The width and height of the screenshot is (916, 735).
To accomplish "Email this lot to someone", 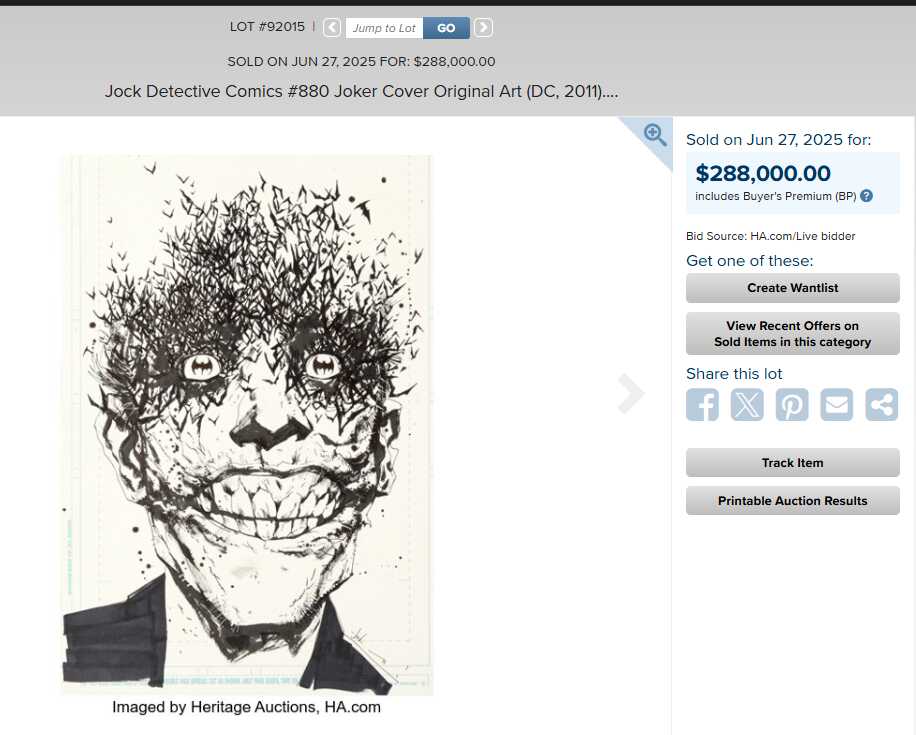I will pos(837,404).
